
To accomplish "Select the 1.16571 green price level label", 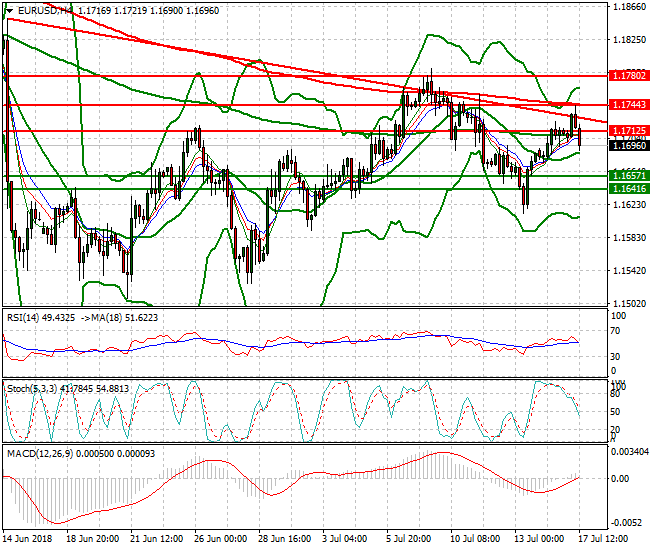I will 629,176.
